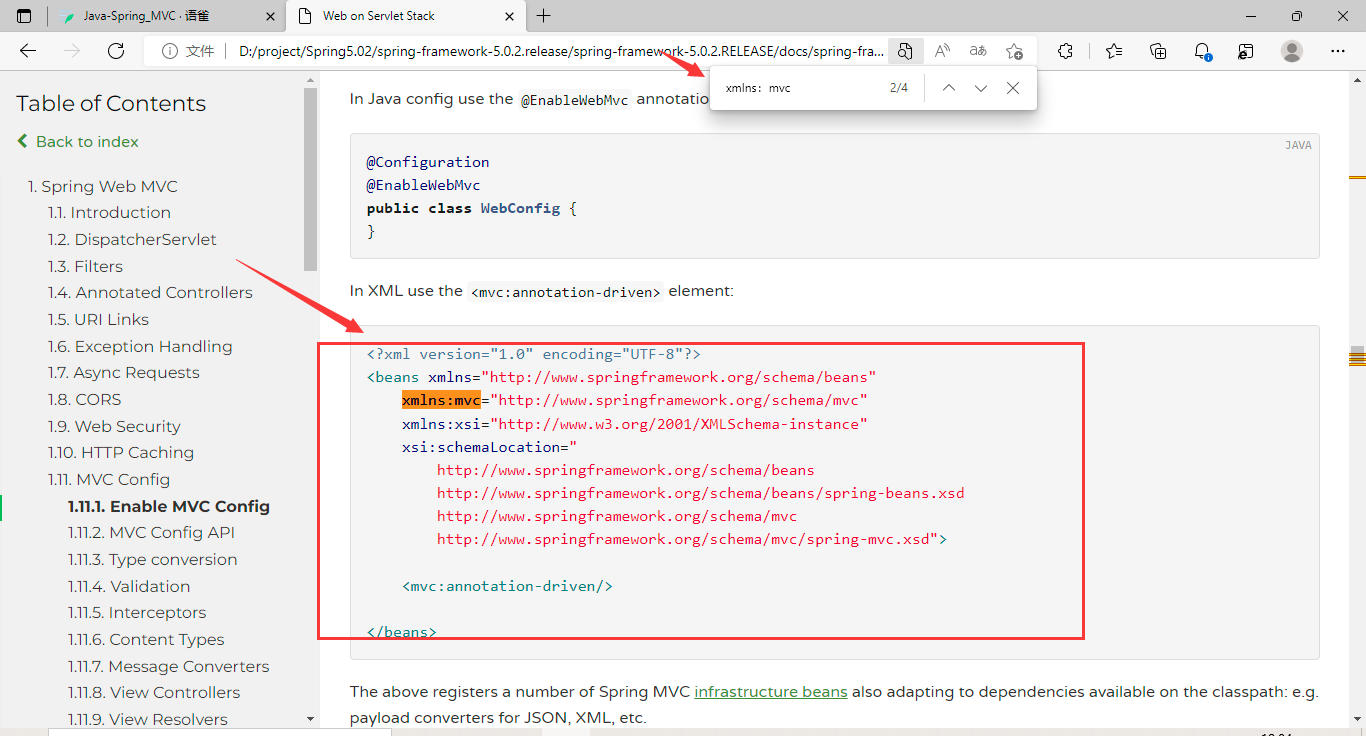Jump to the next find result
Image resolution: width=1366 pixels, height=736 pixels.
[x=981, y=88]
